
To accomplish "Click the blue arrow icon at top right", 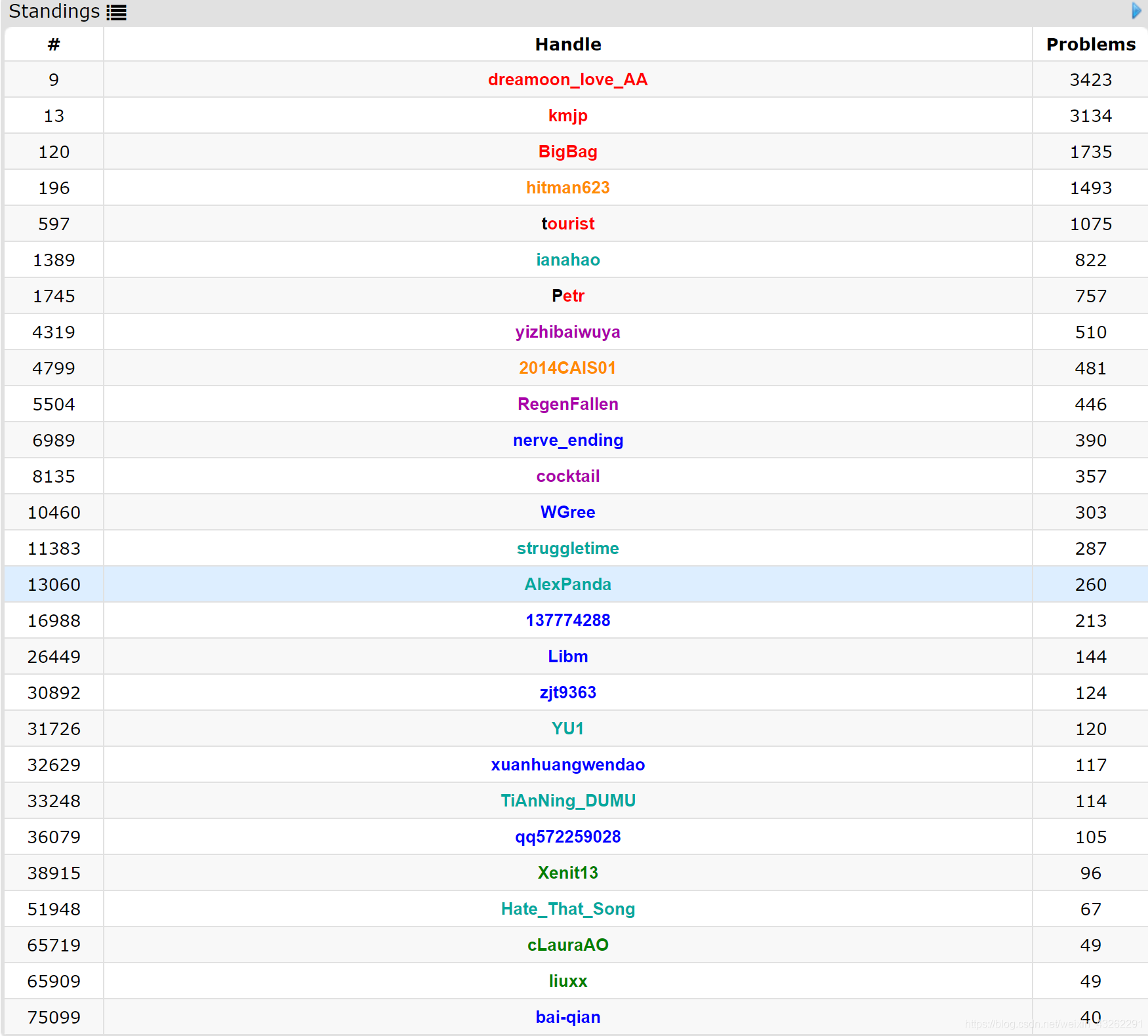I will point(1136,10).
